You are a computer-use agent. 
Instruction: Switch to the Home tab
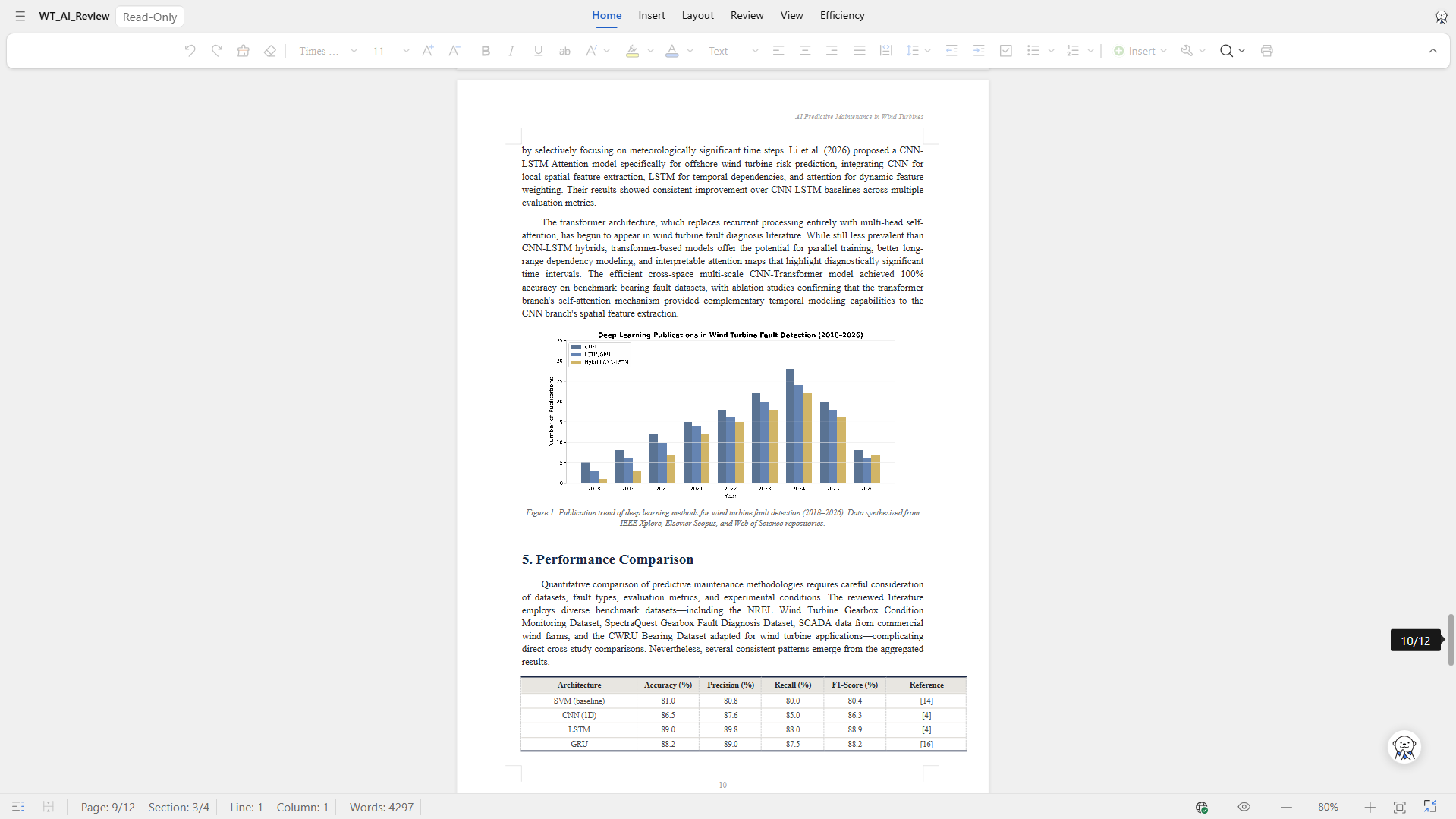606,15
